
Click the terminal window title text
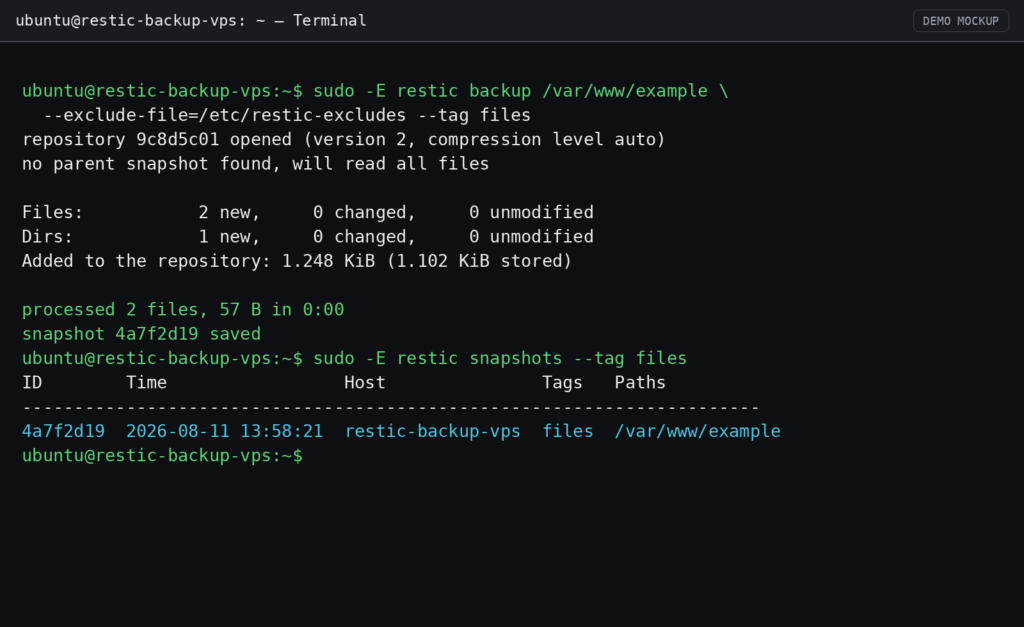(x=191, y=21)
